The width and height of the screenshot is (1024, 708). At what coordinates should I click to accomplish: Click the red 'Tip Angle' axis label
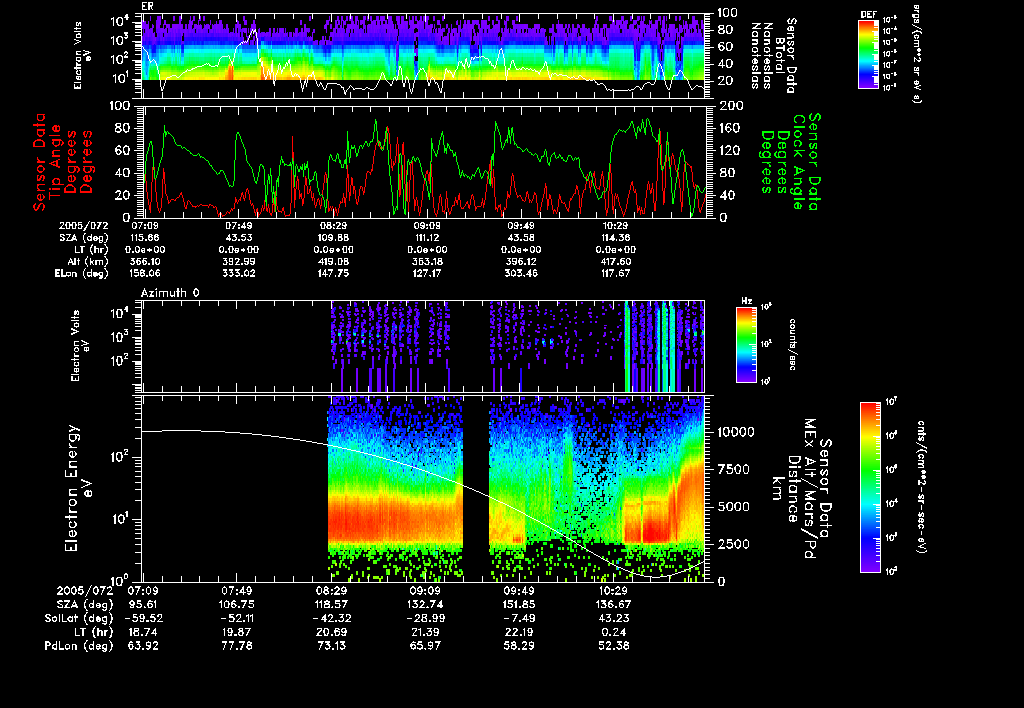(56, 161)
